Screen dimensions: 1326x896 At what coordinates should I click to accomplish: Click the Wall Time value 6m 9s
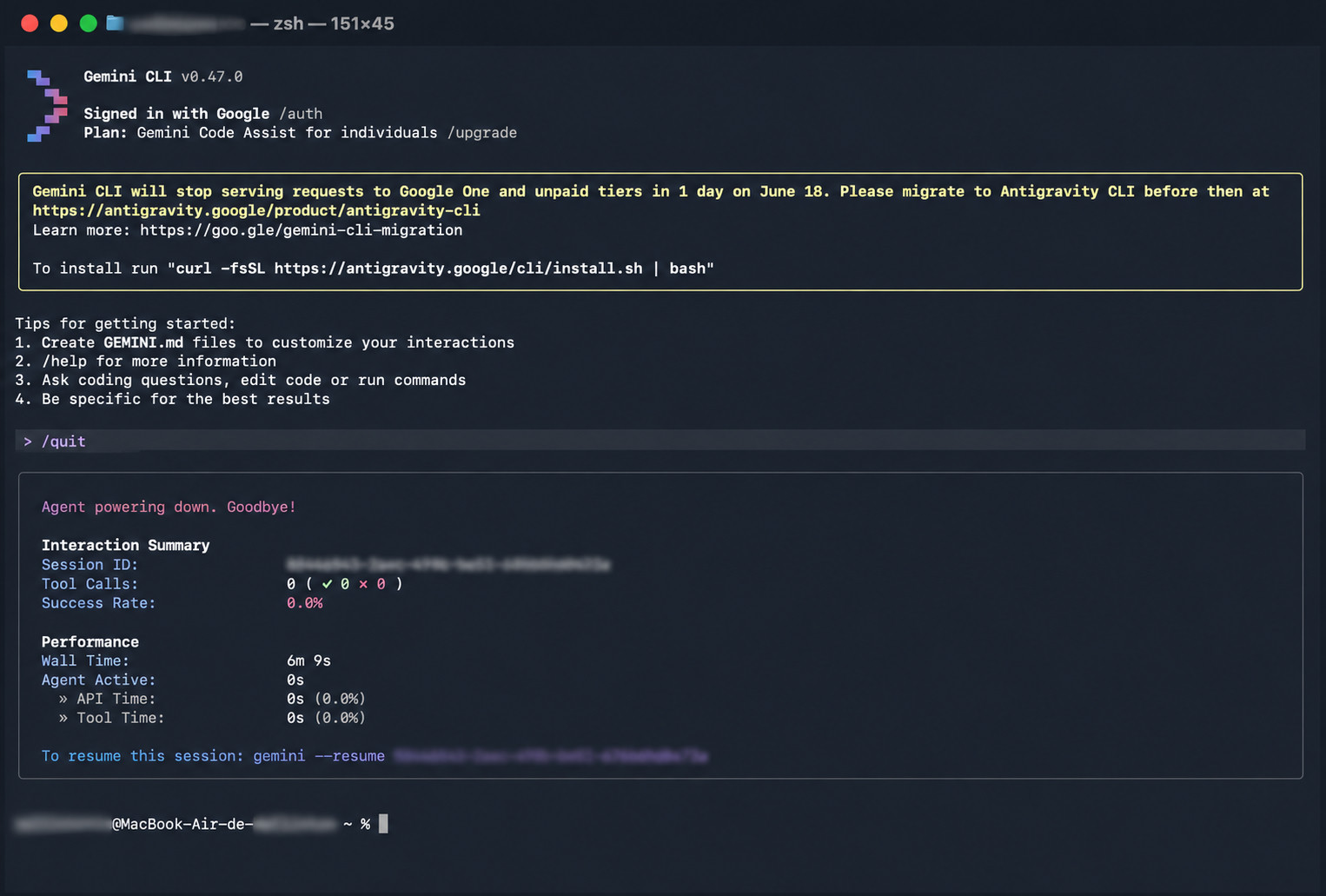(308, 660)
